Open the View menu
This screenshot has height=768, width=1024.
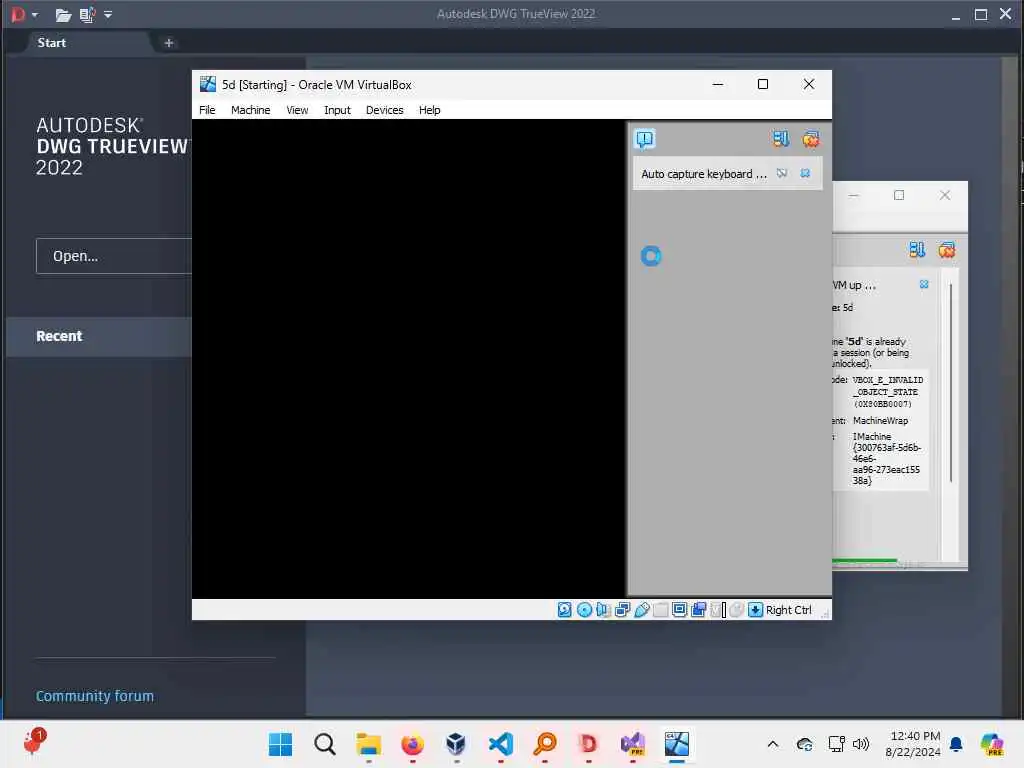click(297, 110)
